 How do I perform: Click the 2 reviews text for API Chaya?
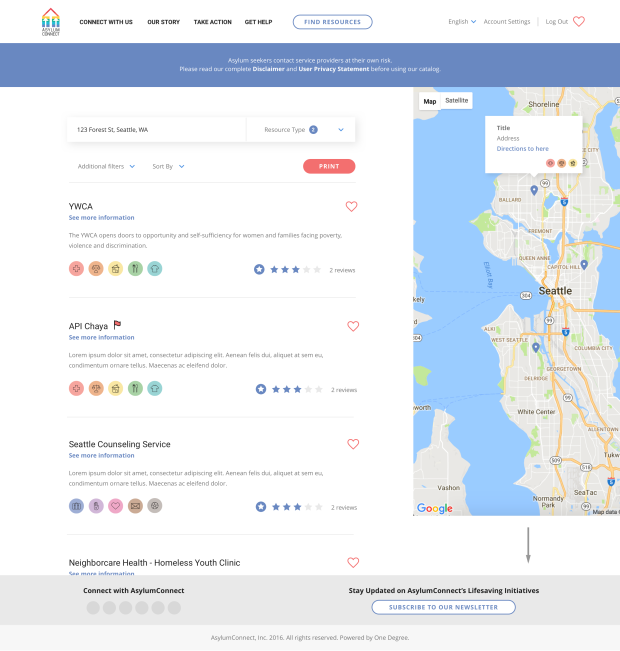344,390
